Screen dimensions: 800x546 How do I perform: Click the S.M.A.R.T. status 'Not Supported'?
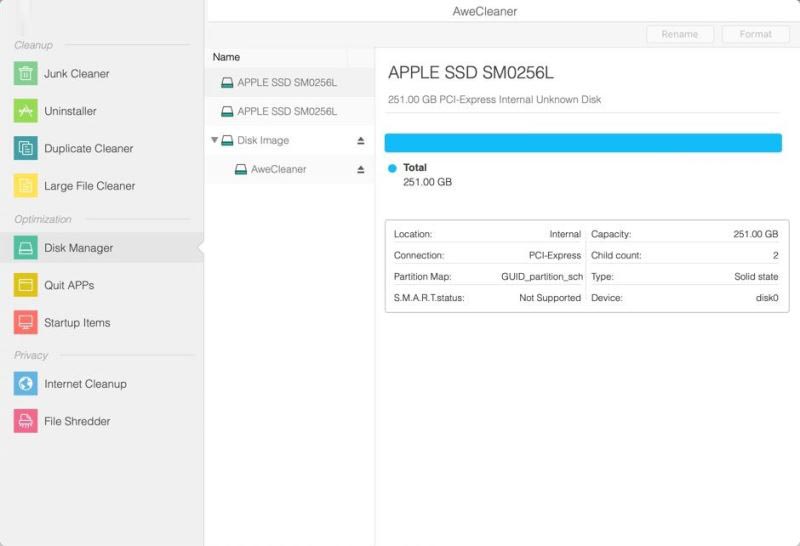[x=550, y=297]
